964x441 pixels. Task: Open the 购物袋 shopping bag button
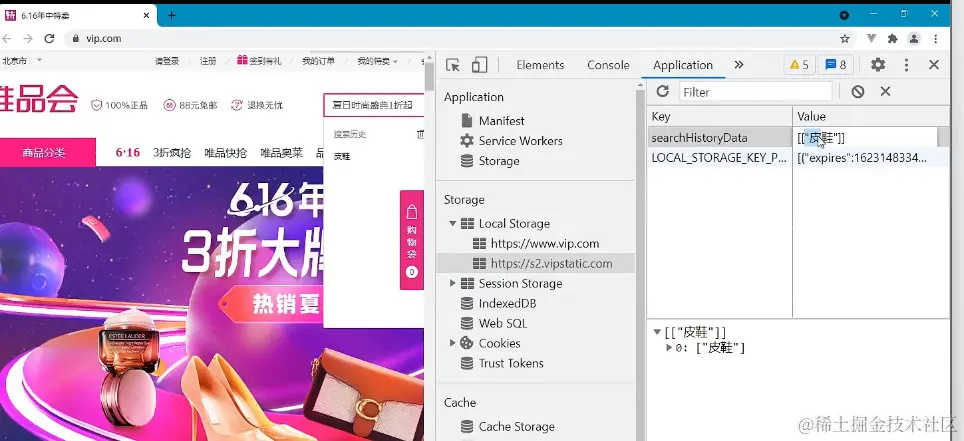(x=412, y=240)
